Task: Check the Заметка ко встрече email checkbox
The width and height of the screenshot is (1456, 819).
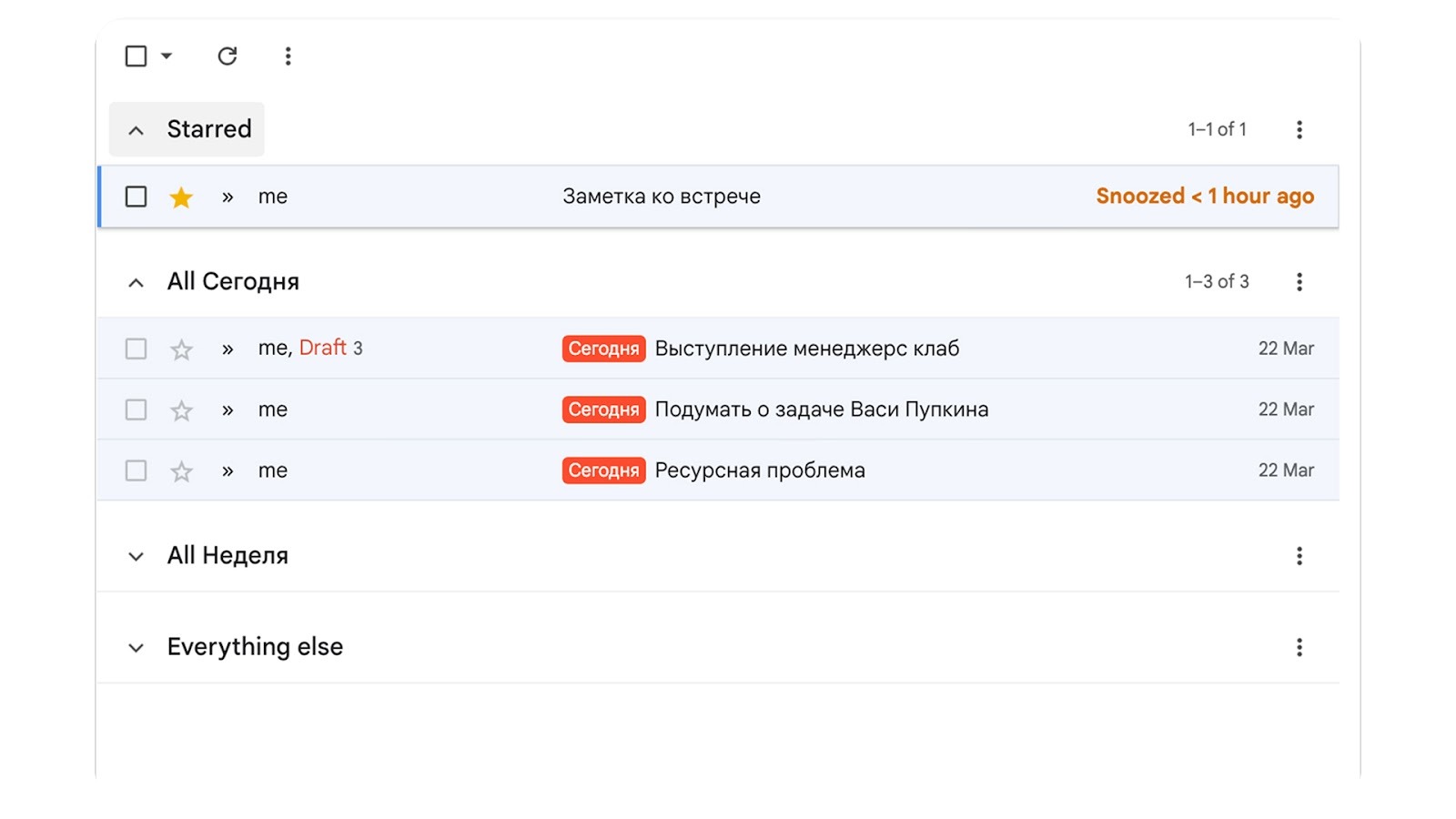Action: (x=135, y=196)
